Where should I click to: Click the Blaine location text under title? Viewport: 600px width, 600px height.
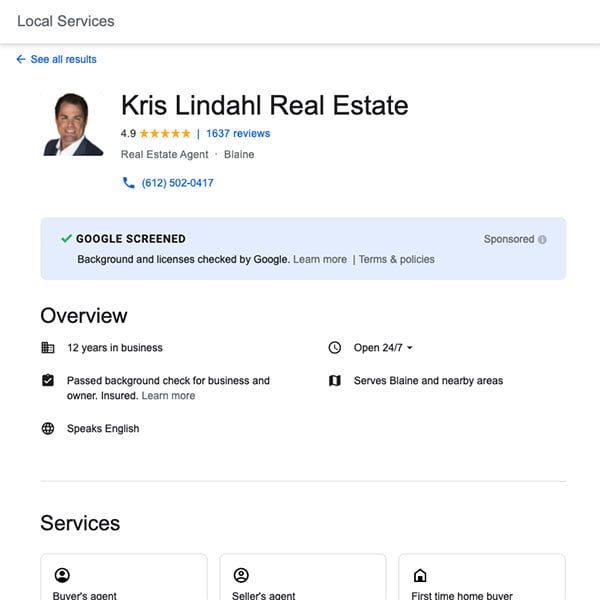pyautogui.click(x=239, y=155)
